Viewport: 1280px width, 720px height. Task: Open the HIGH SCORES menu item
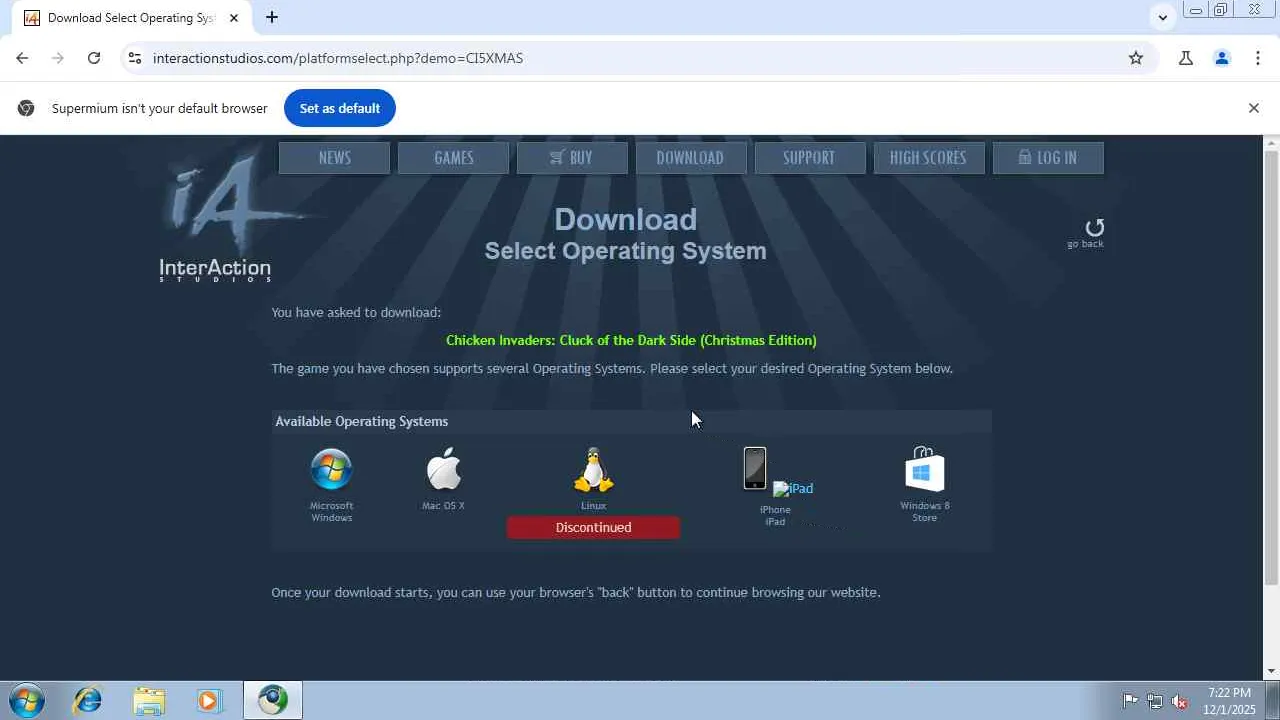coord(929,158)
